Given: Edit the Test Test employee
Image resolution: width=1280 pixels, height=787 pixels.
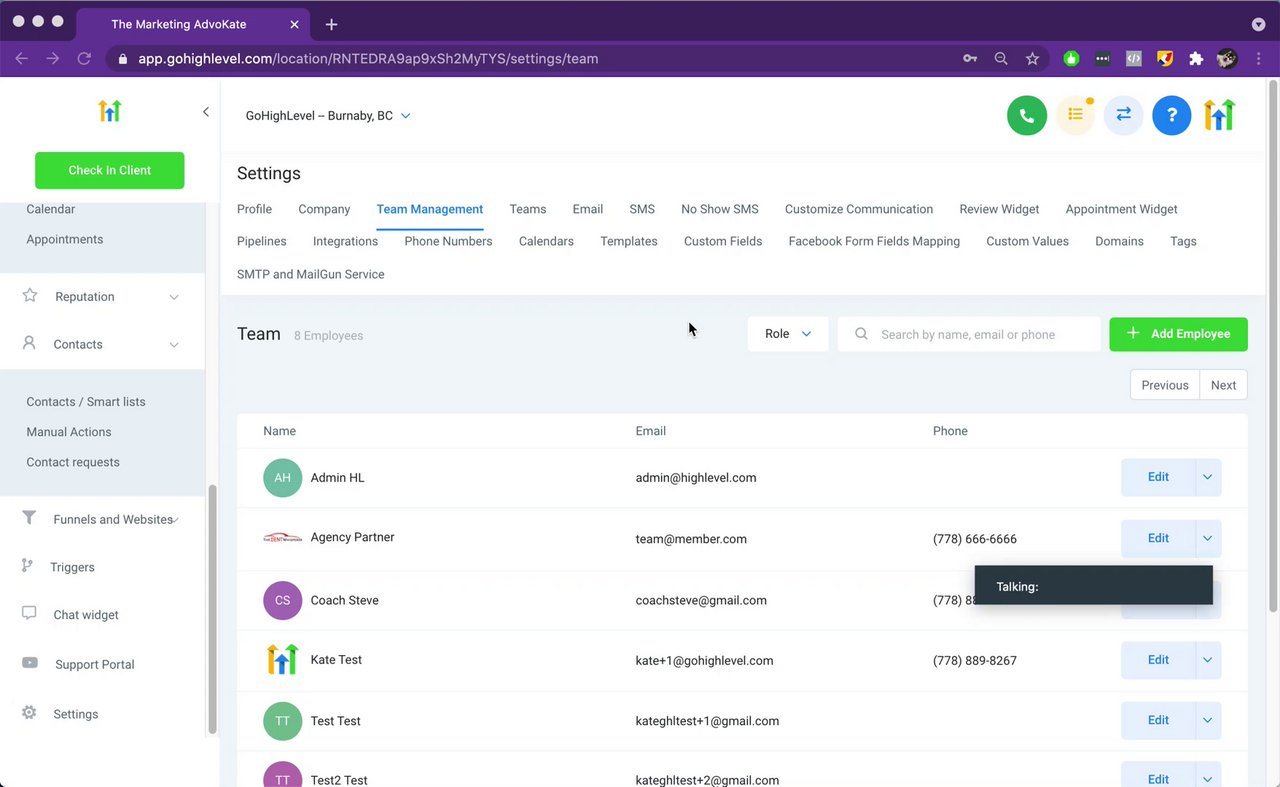Looking at the screenshot, I should 1158,720.
